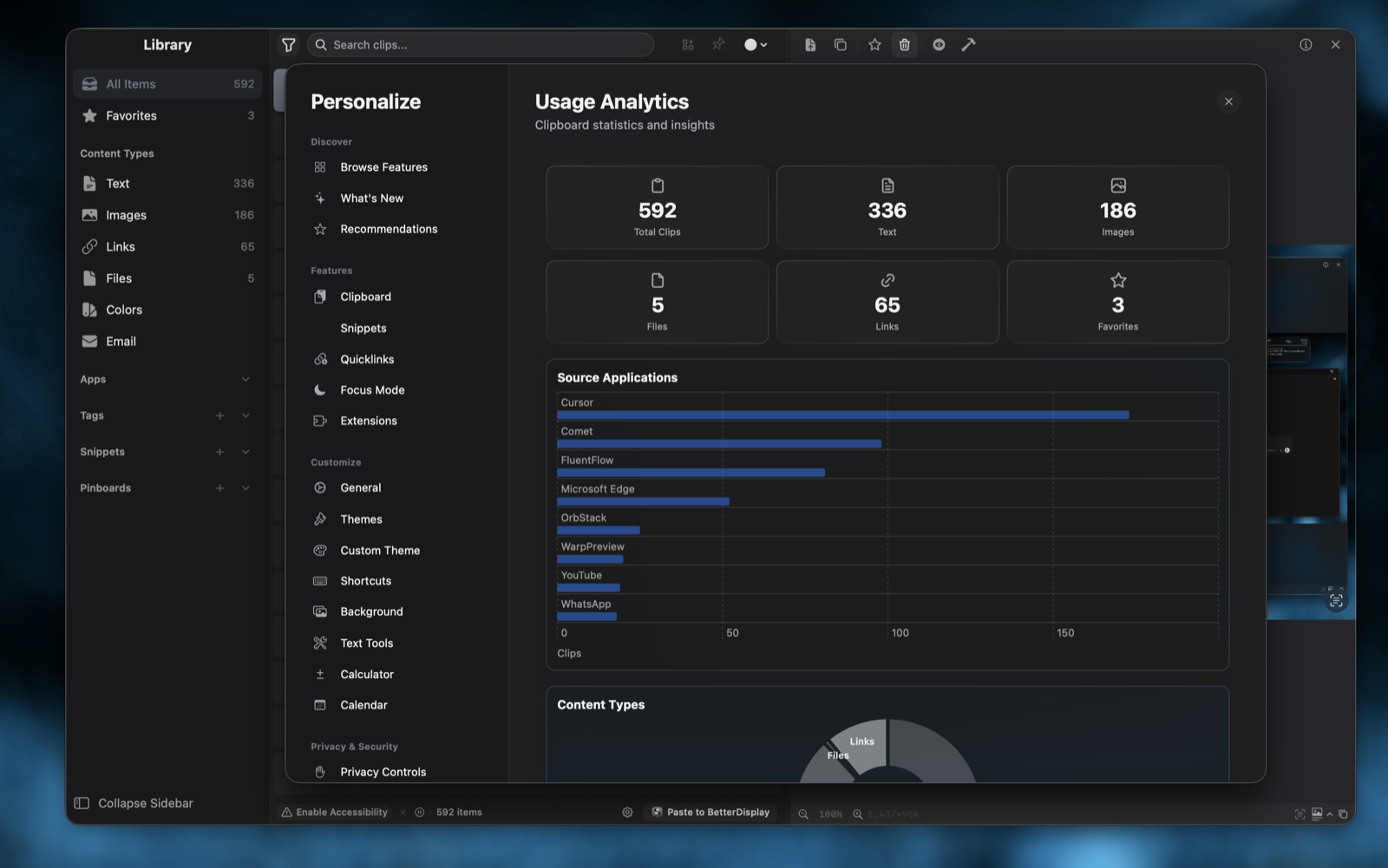Screen dimensions: 1388x868
Task: Open Focus Mode settings
Action: pos(371,389)
